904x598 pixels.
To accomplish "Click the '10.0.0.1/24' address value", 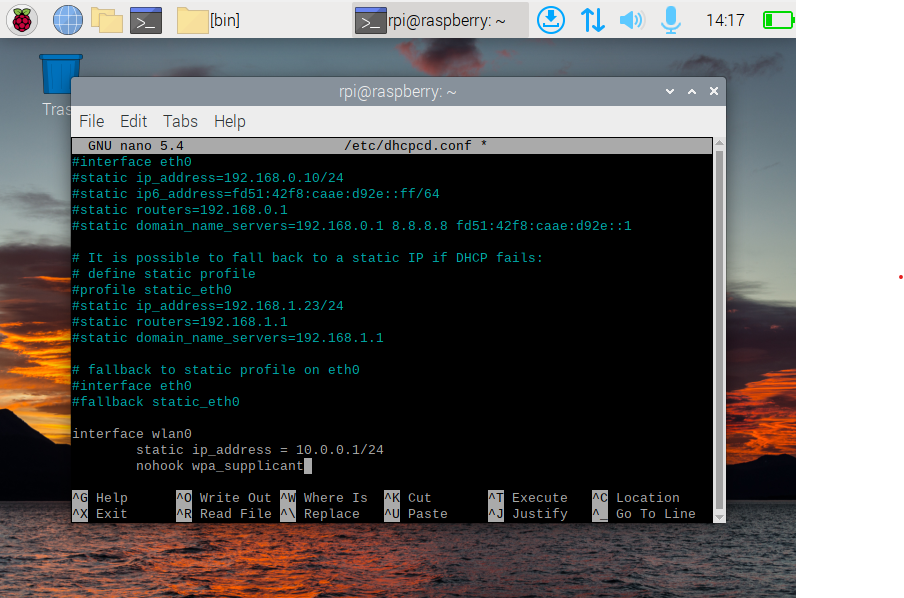I will point(340,450).
